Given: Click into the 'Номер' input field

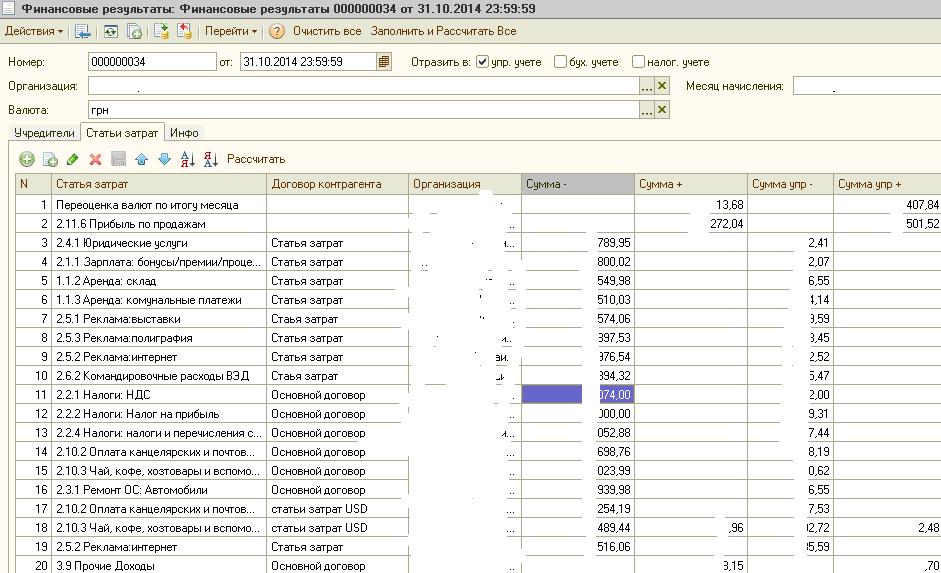Looking at the screenshot, I should [x=151, y=62].
